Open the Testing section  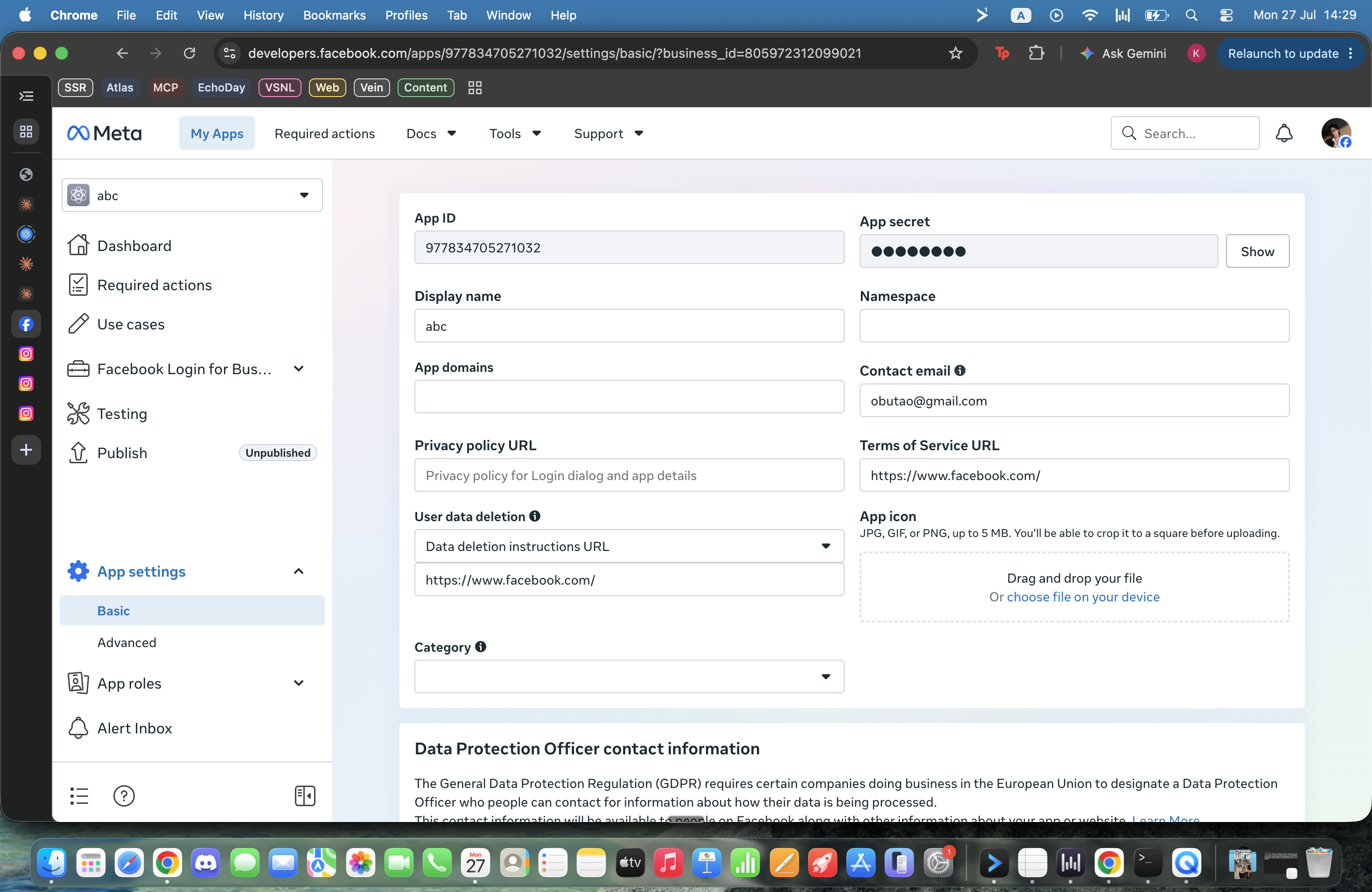coord(193,414)
